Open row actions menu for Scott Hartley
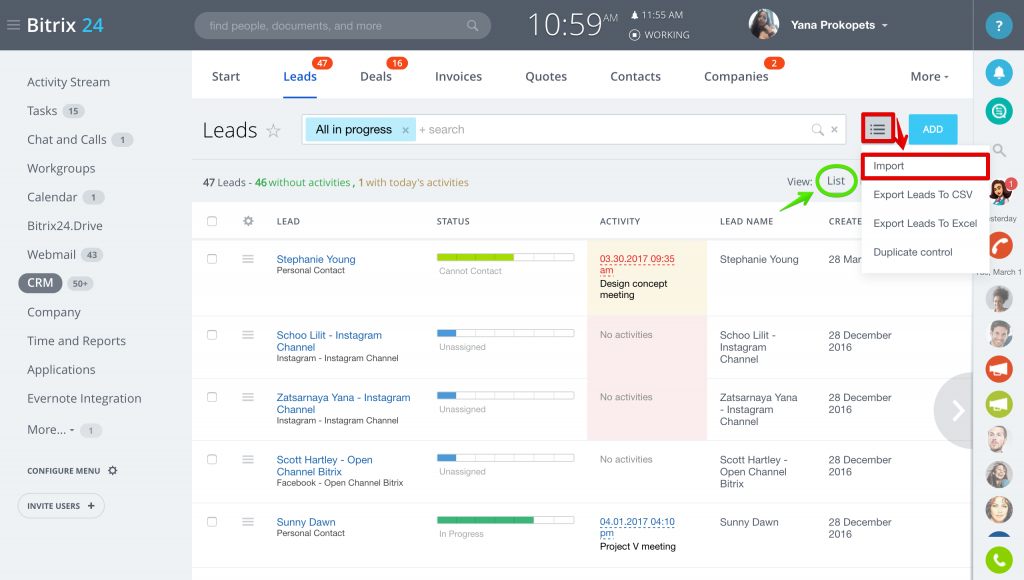The width and height of the screenshot is (1024, 580). coord(248,459)
